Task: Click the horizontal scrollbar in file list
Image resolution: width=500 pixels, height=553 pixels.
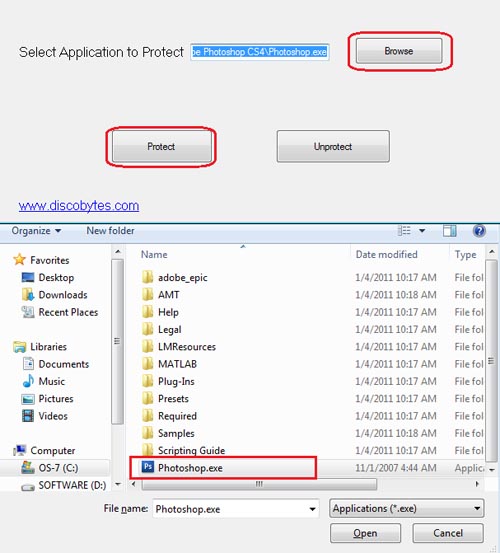Action: pos(259,484)
